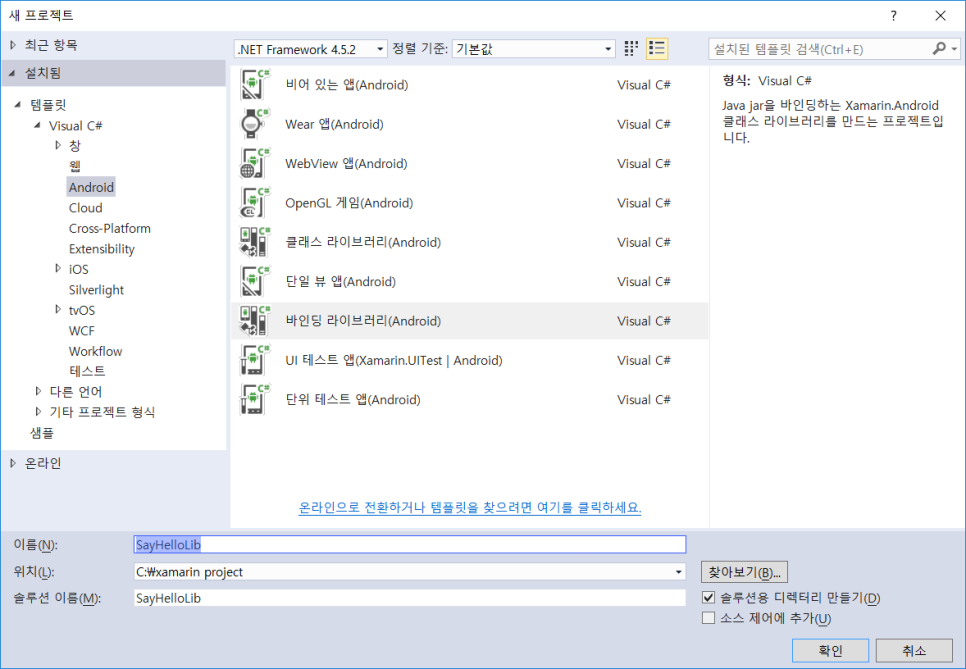966x669 pixels.
Task: Switch to medium icons list view
Action: [657, 49]
